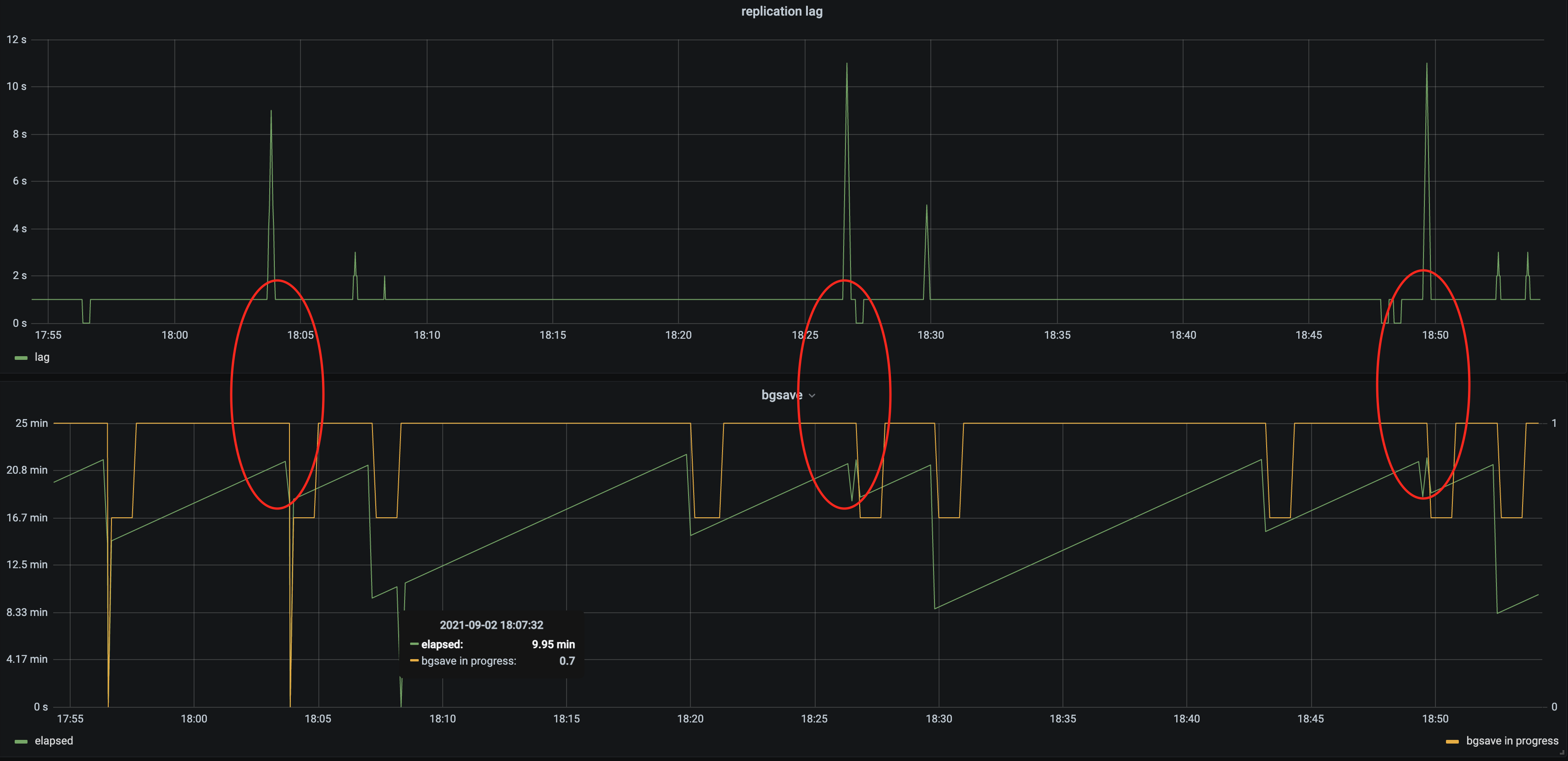Click the green elapsed legend color icon
Image resolution: width=1568 pixels, height=761 pixels.
tap(21, 742)
